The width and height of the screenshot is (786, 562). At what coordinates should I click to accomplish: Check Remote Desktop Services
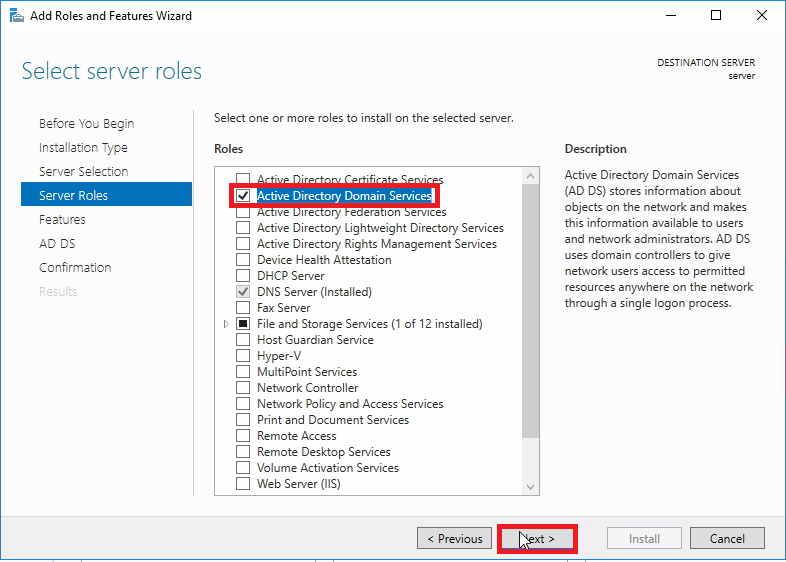(243, 452)
